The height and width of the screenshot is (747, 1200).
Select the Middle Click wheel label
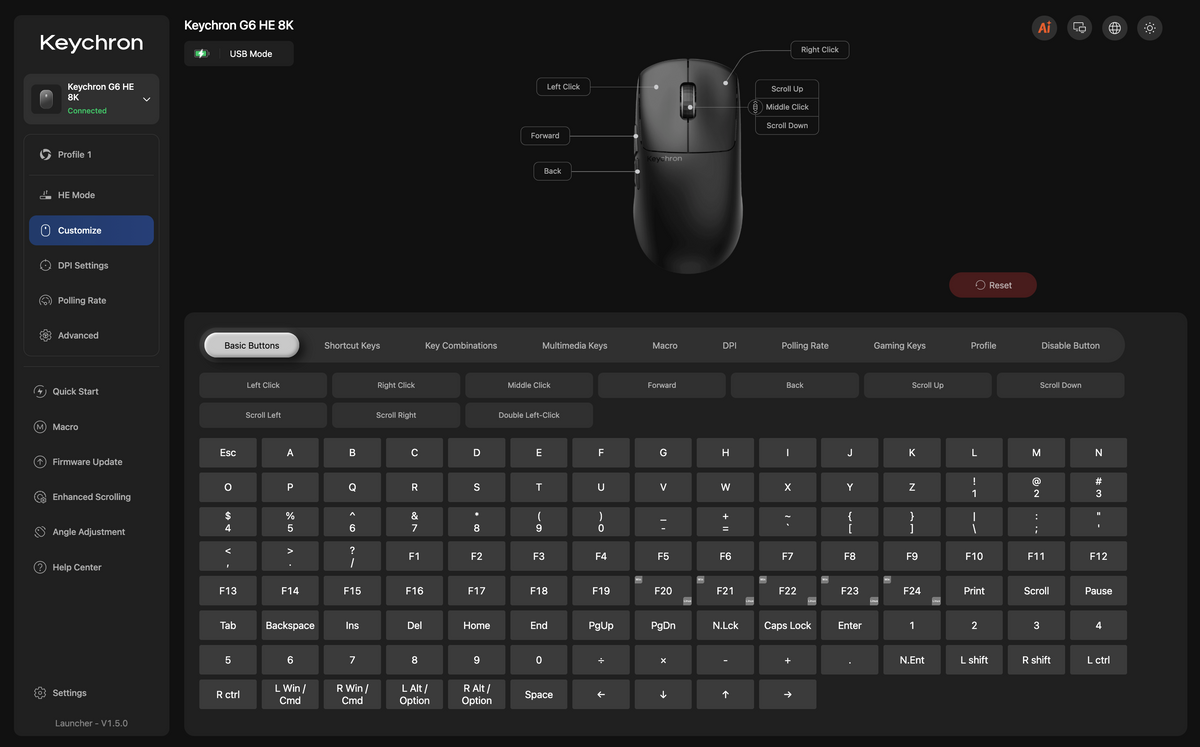point(787,107)
